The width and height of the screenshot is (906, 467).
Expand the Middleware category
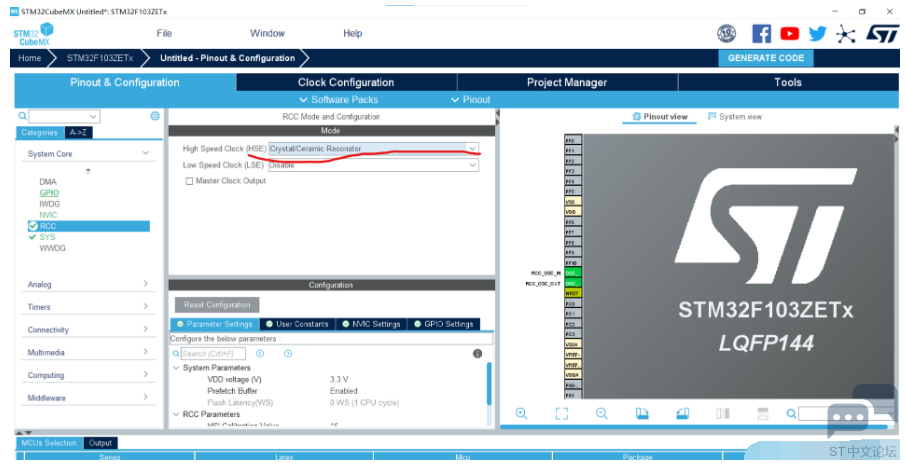pos(146,397)
